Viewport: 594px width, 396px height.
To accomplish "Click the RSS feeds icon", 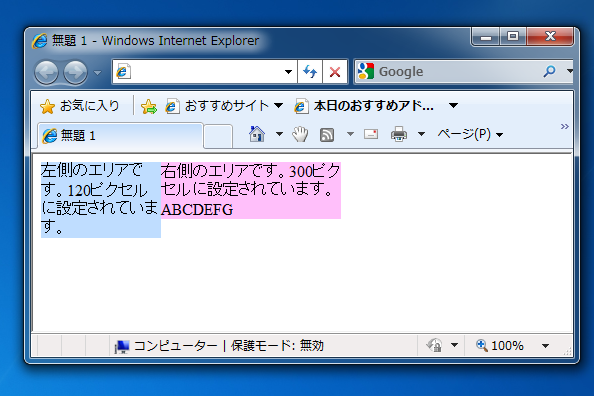I will (327, 135).
